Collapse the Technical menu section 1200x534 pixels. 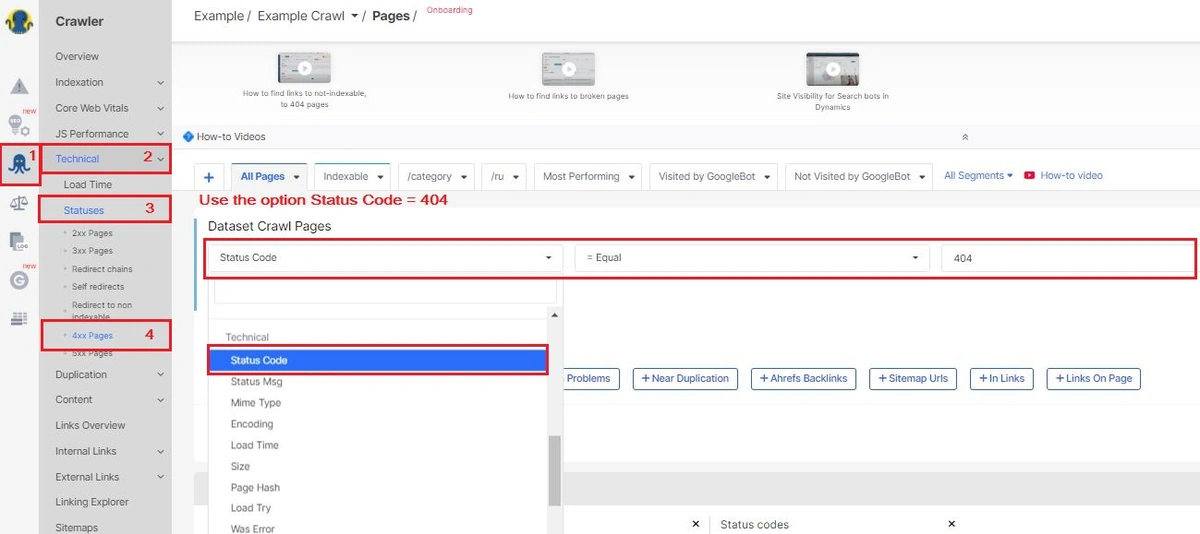[x=161, y=159]
